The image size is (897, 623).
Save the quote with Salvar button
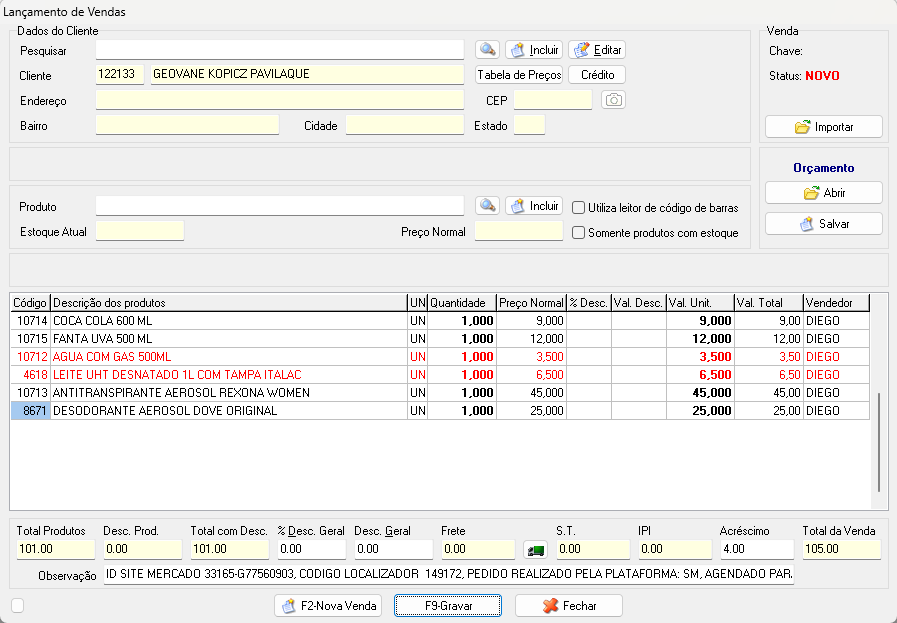(x=823, y=224)
